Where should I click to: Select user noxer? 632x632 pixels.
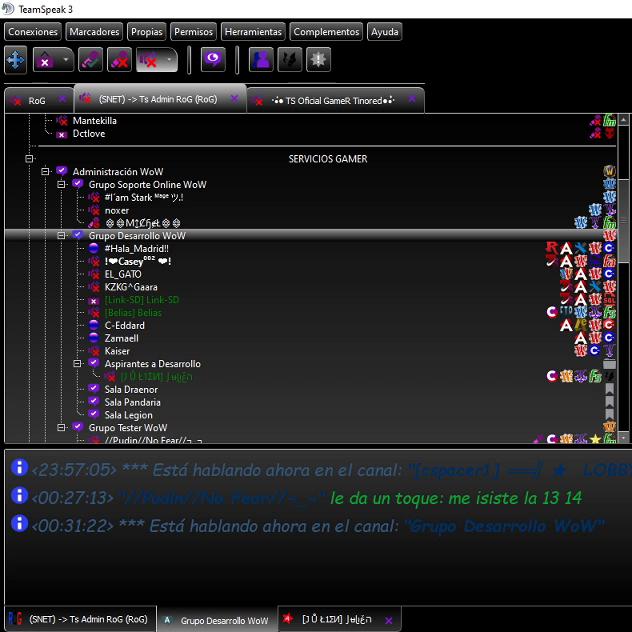point(117,210)
